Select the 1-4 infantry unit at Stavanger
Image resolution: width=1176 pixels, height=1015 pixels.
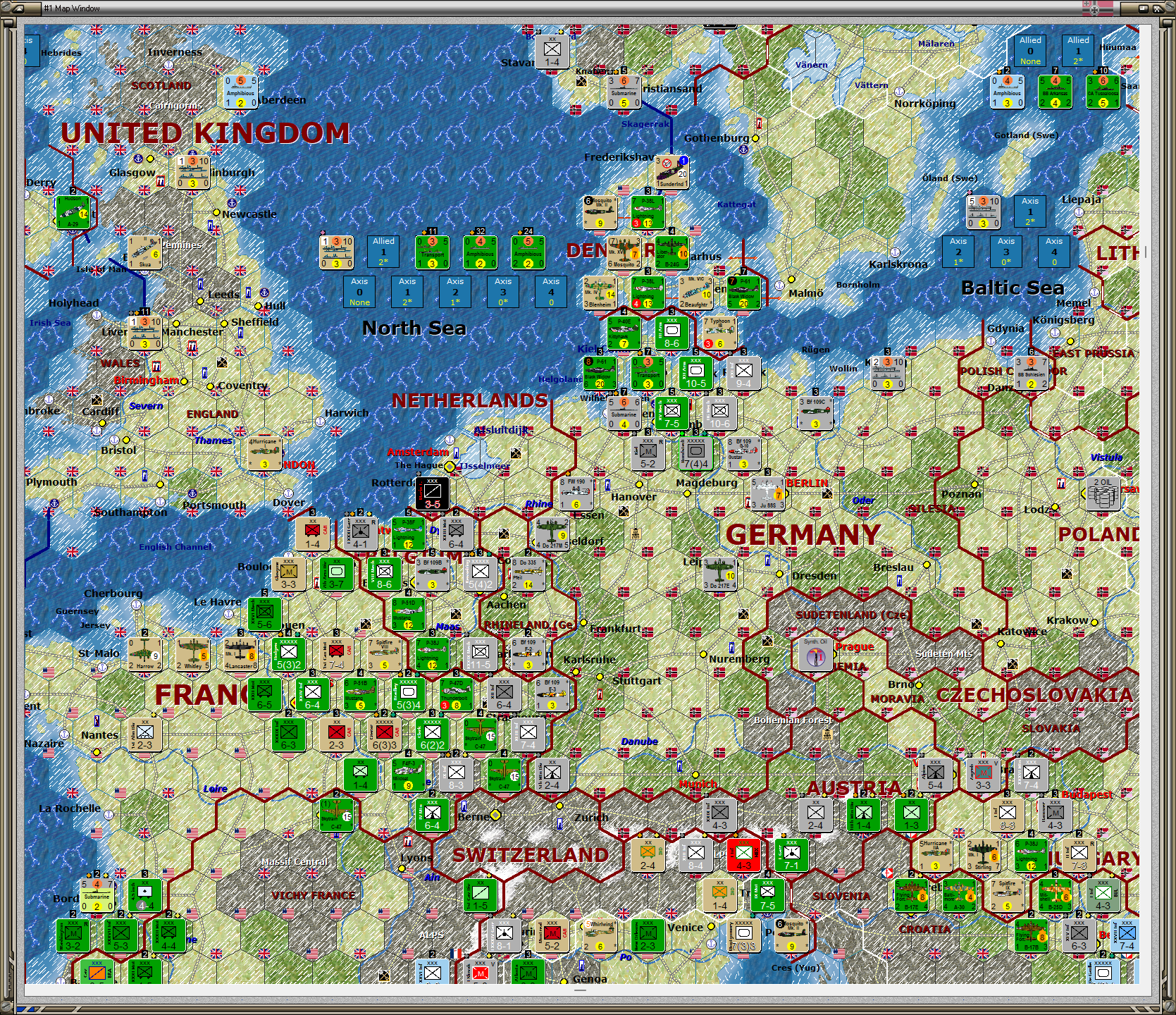click(552, 51)
